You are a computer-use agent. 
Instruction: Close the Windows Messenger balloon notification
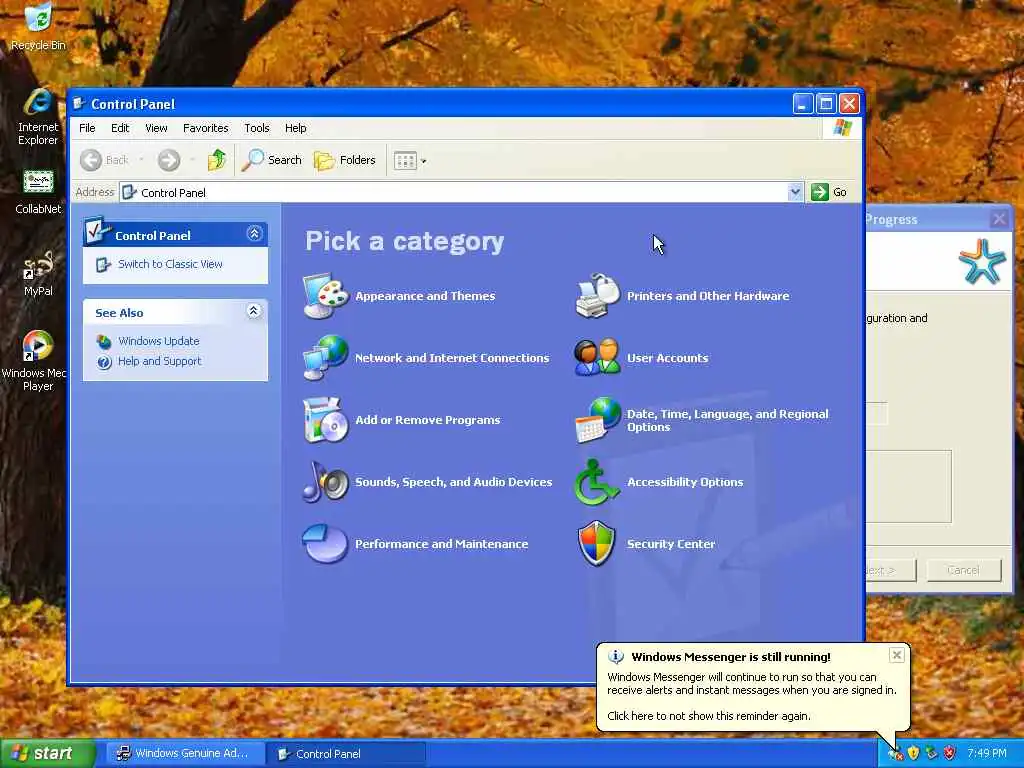(x=897, y=655)
